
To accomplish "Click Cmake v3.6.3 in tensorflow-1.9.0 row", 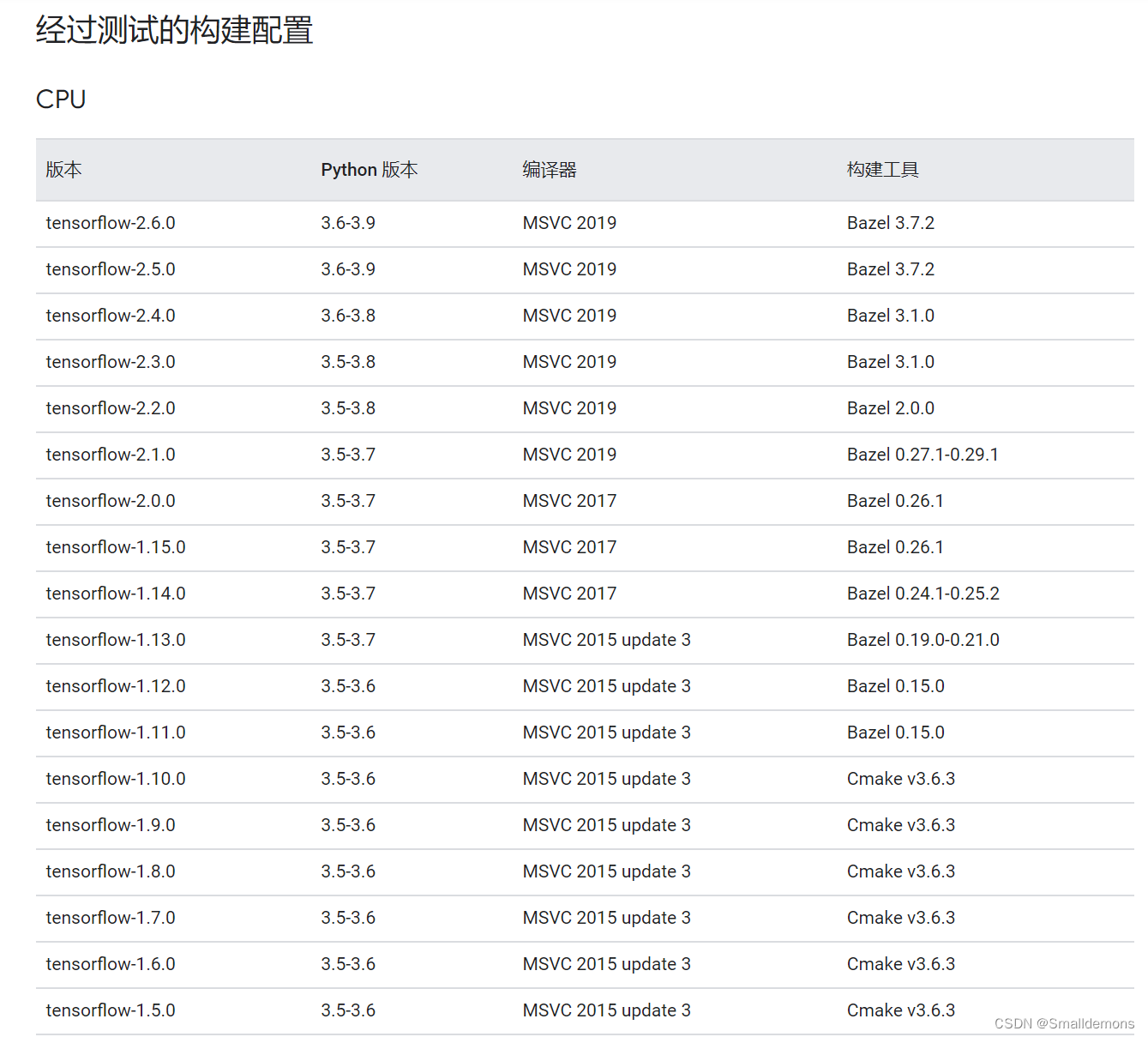I will pos(901,825).
